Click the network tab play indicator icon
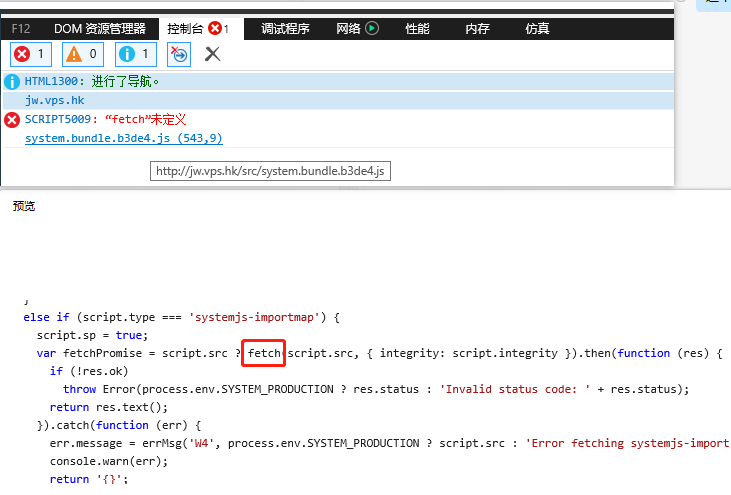The height and width of the screenshot is (495, 731). pos(372,28)
